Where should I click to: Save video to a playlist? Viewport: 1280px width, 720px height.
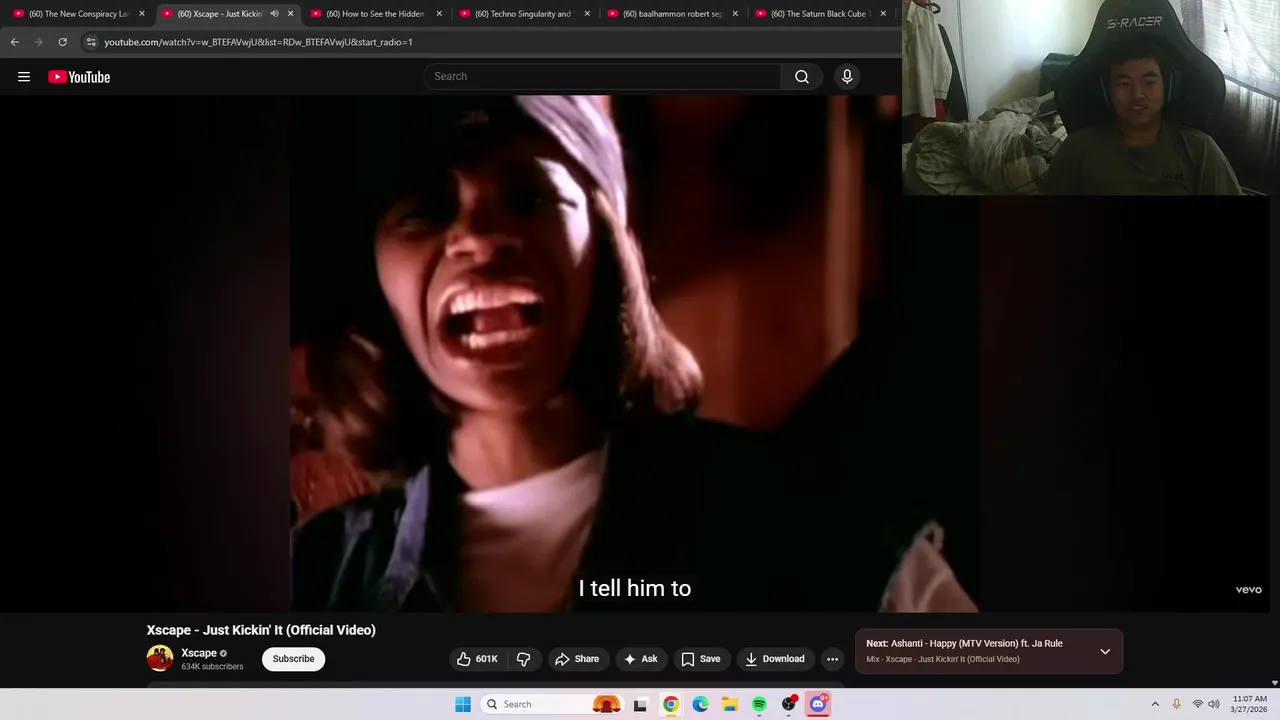(x=701, y=659)
